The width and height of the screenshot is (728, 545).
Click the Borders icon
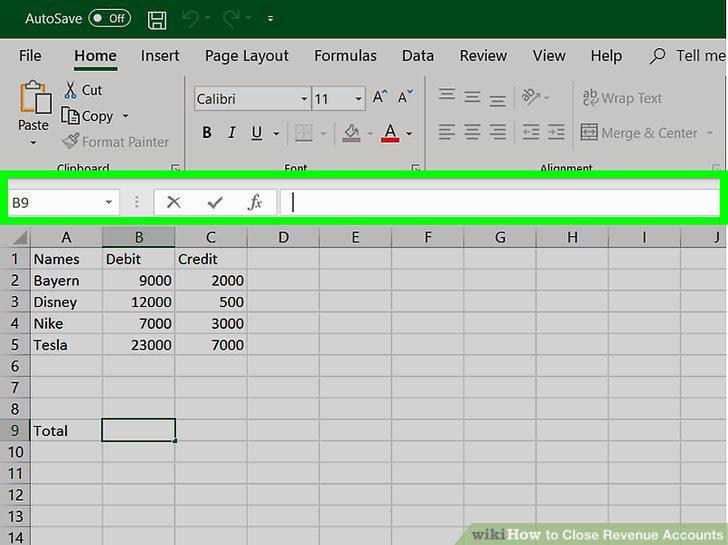click(x=304, y=133)
